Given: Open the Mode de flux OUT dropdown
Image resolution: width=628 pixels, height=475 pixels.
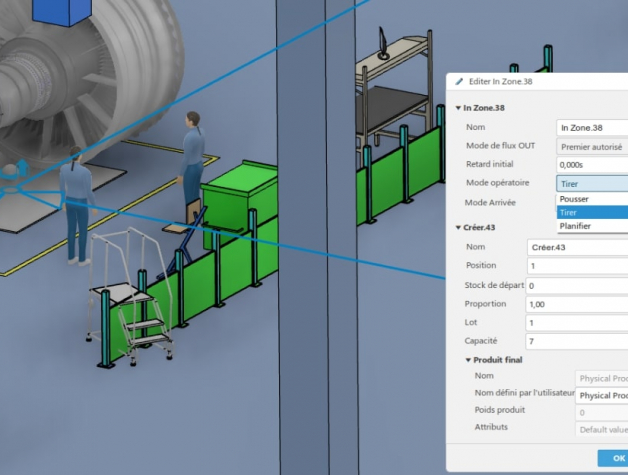Looking at the screenshot, I should tap(591, 146).
